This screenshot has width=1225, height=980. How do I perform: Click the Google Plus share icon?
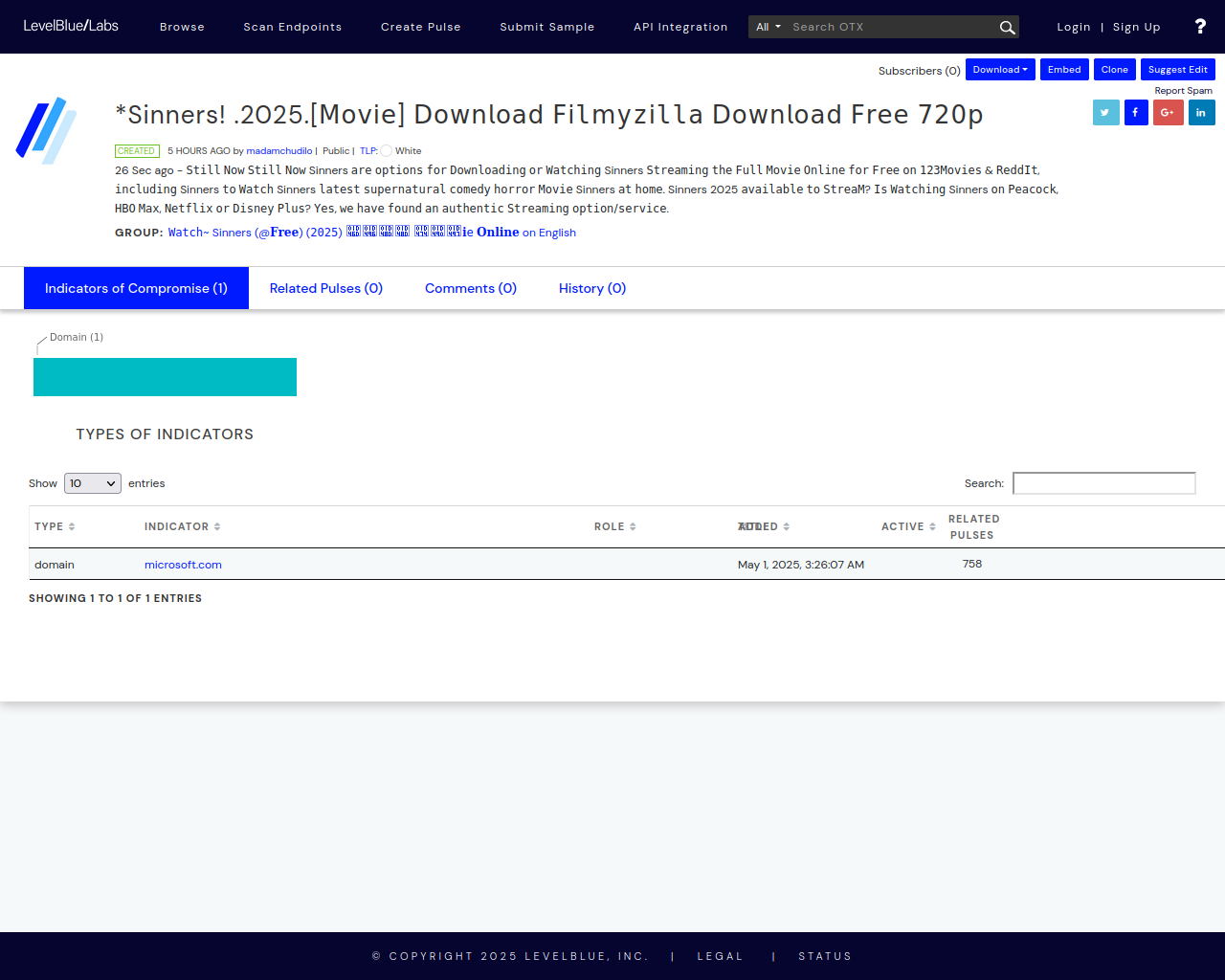point(1168,113)
